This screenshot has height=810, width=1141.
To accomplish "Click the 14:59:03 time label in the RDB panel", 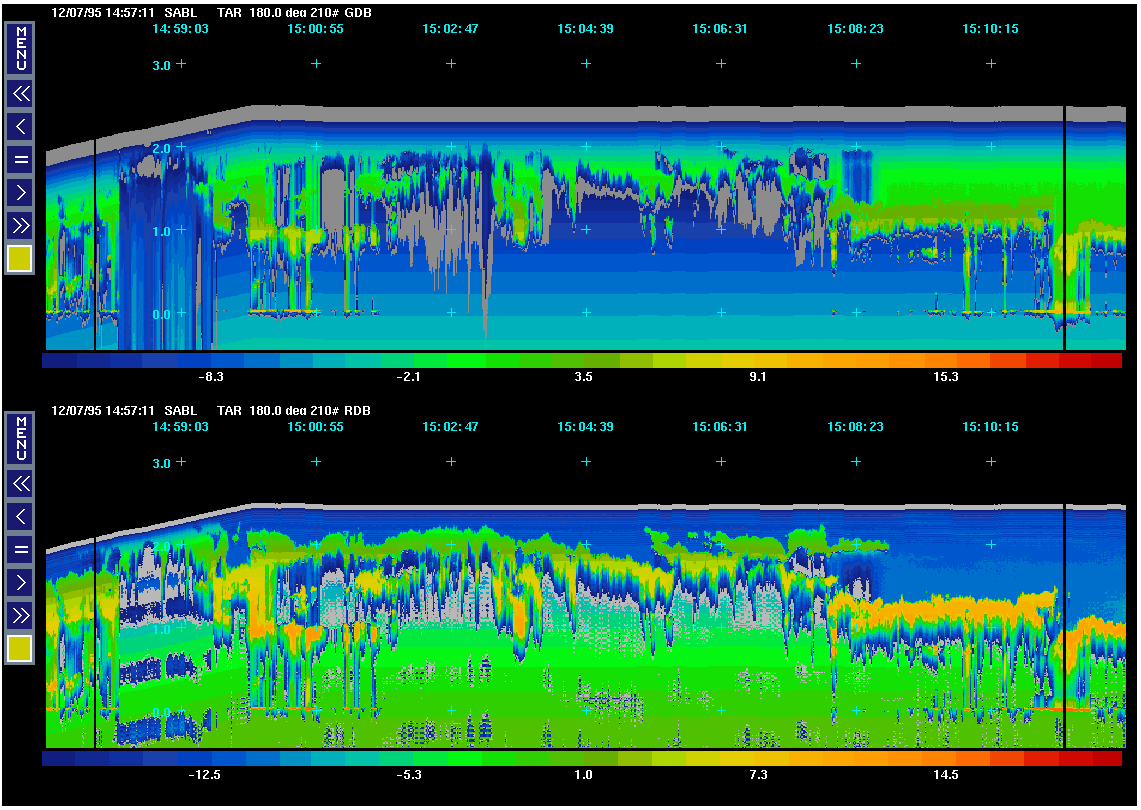I will pos(180,427).
